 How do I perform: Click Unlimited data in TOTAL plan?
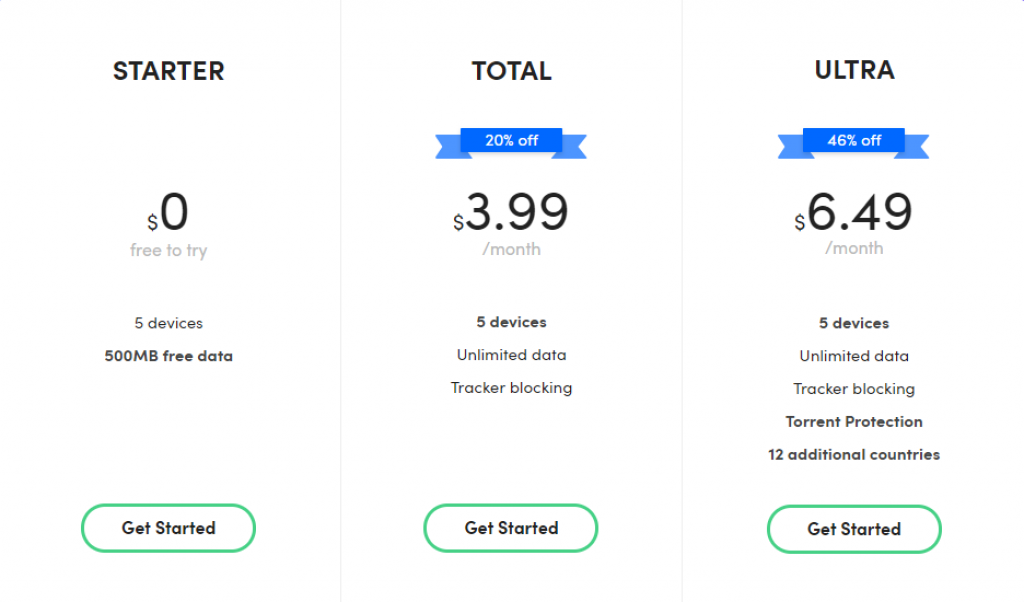click(x=511, y=355)
